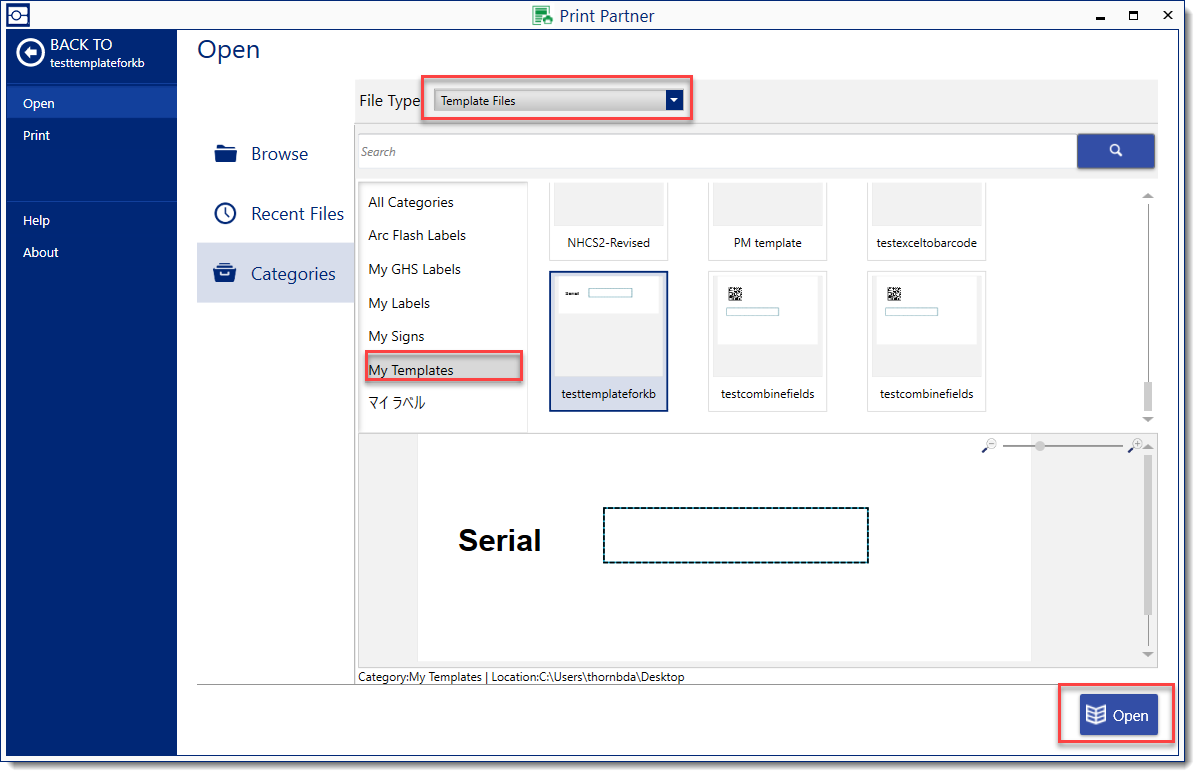This screenshot has height=777, width=1200.
Task: Choose My GHS Labels category
Action: tap(414, 269)
